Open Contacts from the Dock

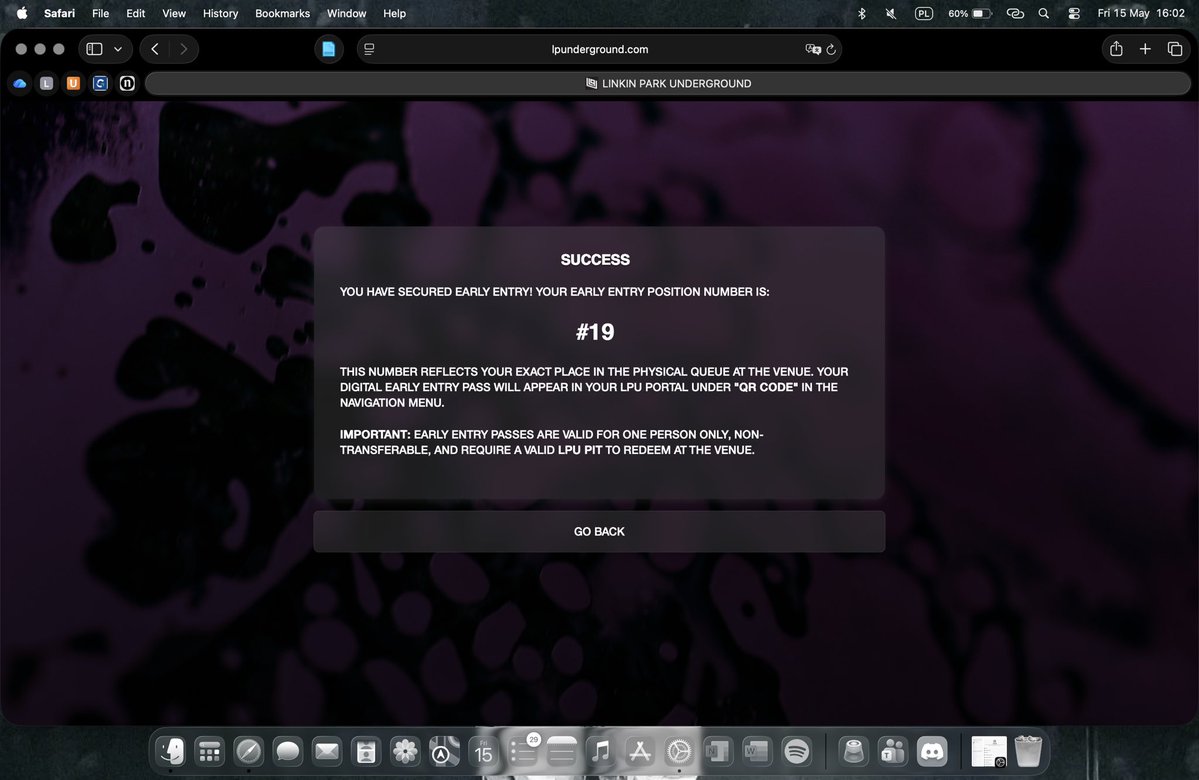tap(366, 752)
